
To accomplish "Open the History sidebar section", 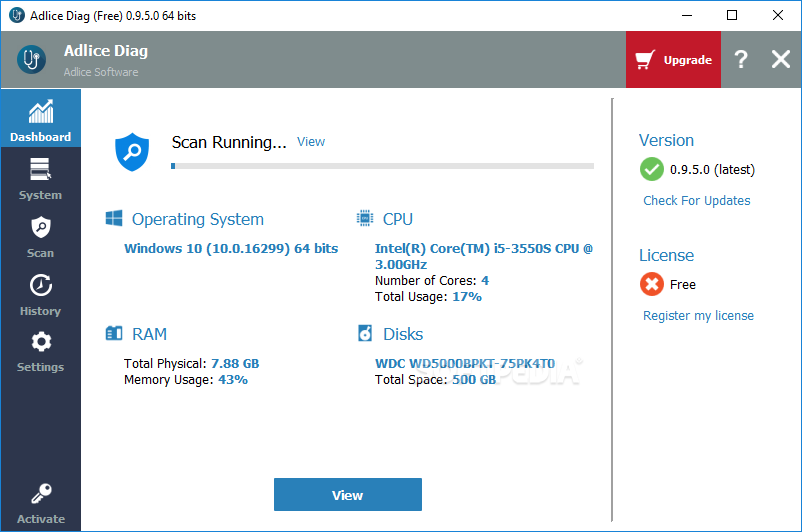I will pyautogui.click(x=40, y=295).
